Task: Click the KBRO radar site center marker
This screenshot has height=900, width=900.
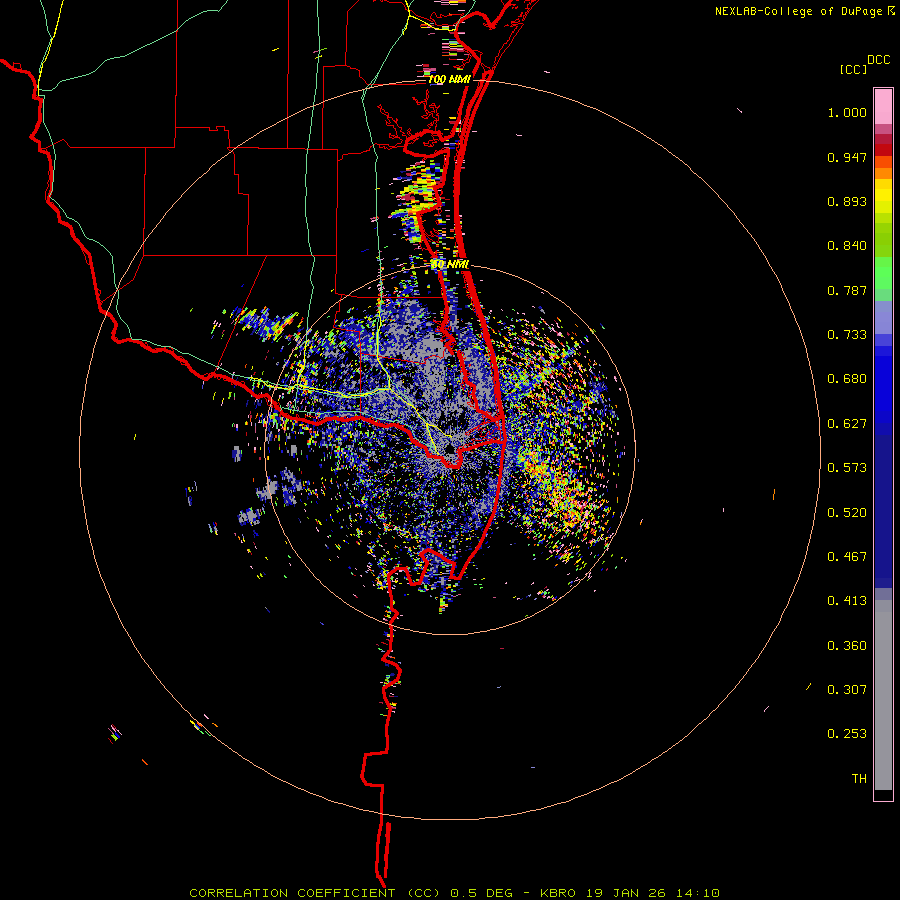Action: coord(450,449)
